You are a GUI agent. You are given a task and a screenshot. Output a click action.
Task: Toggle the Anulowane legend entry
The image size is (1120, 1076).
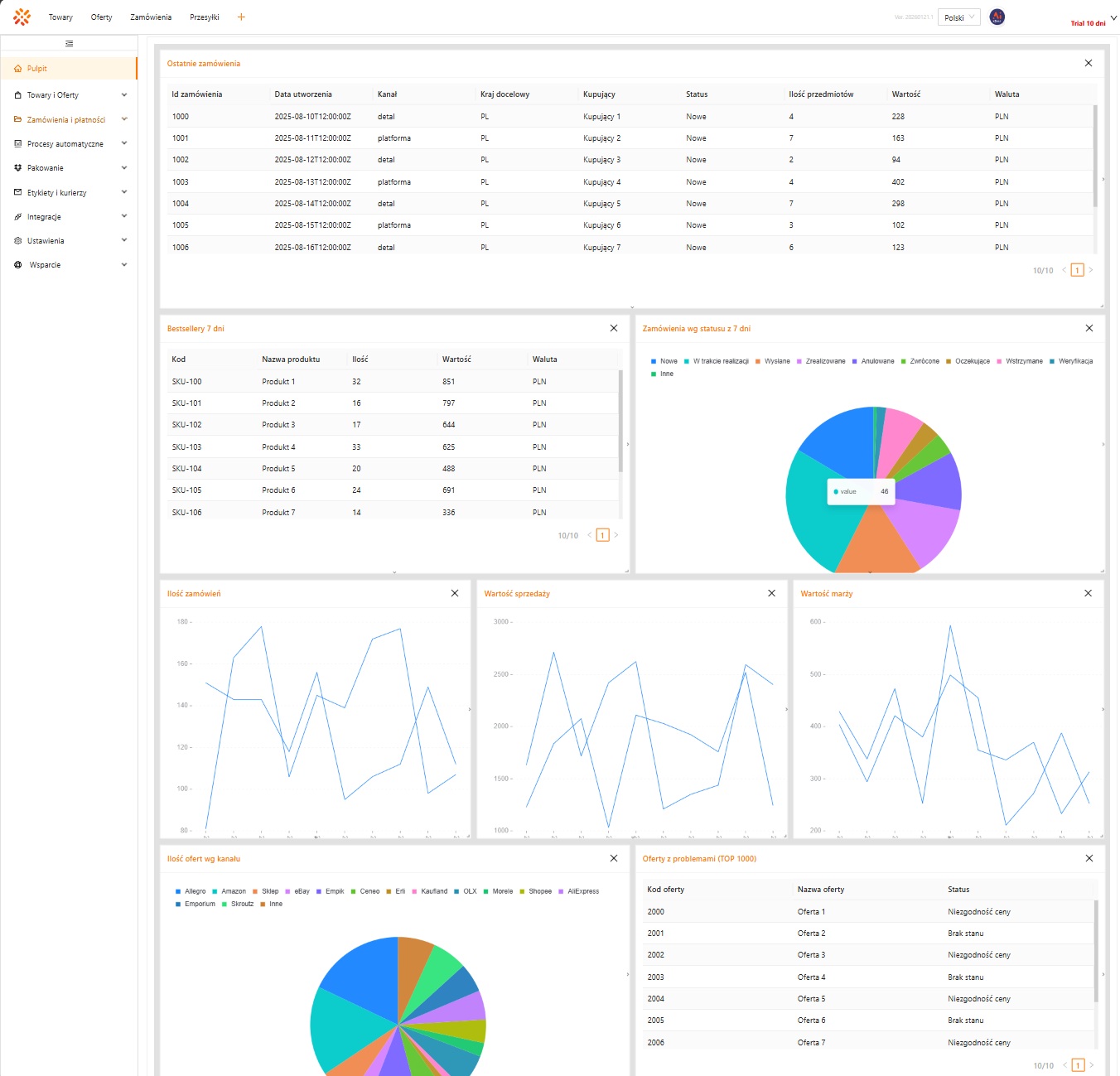coord(872,361)
